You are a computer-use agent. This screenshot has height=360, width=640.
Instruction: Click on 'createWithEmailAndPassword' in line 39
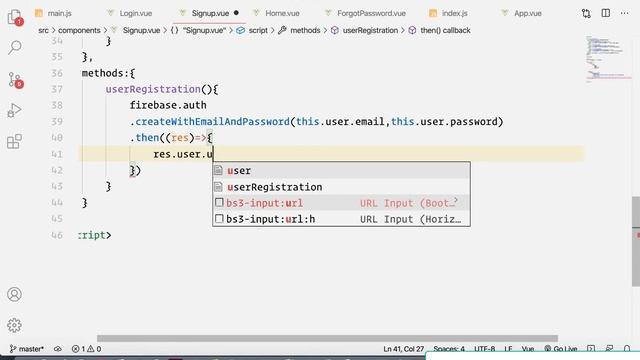(x=212, y=122)
